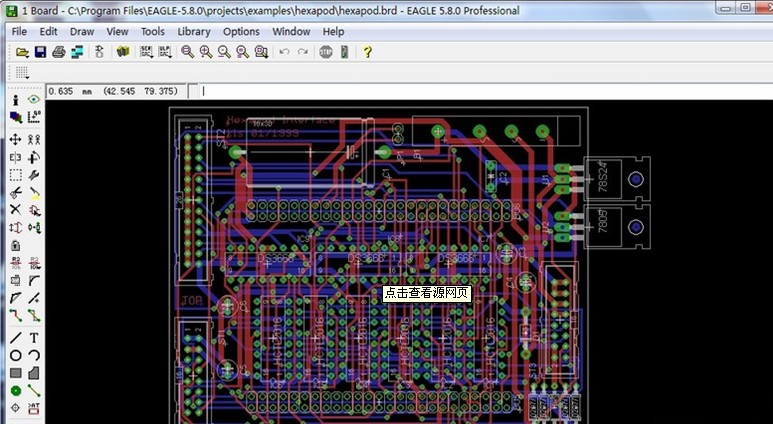Select the Circle drawing tool

tap(16, 356)
